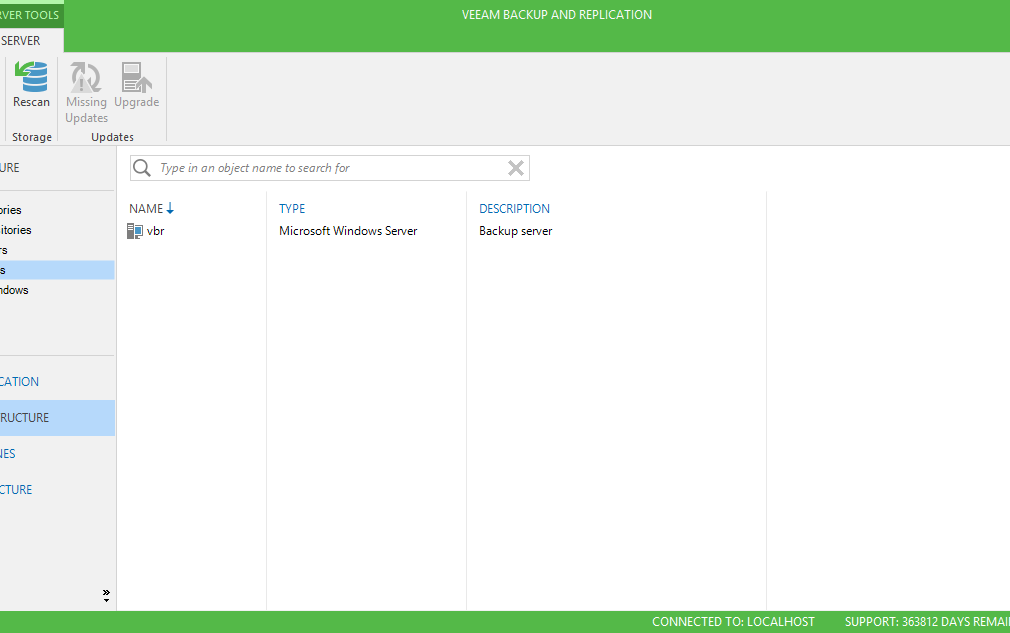Click the magnifier search icon
The width and height of the screenshot is (1010, 633).
point(142,168)
